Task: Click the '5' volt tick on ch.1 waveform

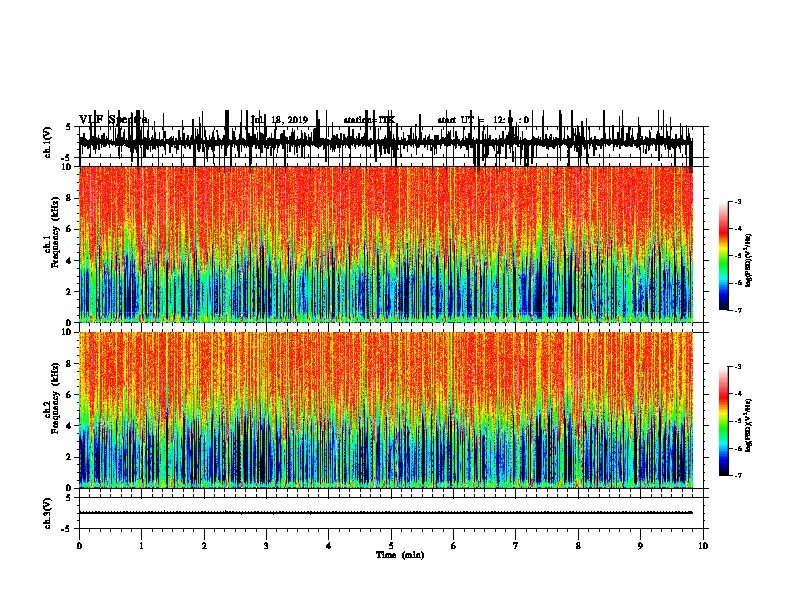Action: click(69, 127)
